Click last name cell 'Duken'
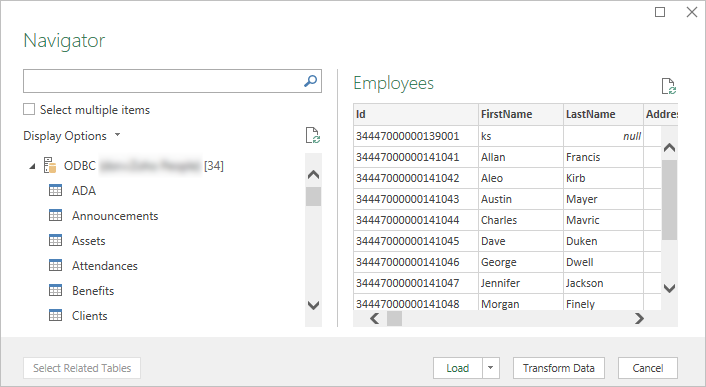Screen dimensions: 706x387 (603, 241)
